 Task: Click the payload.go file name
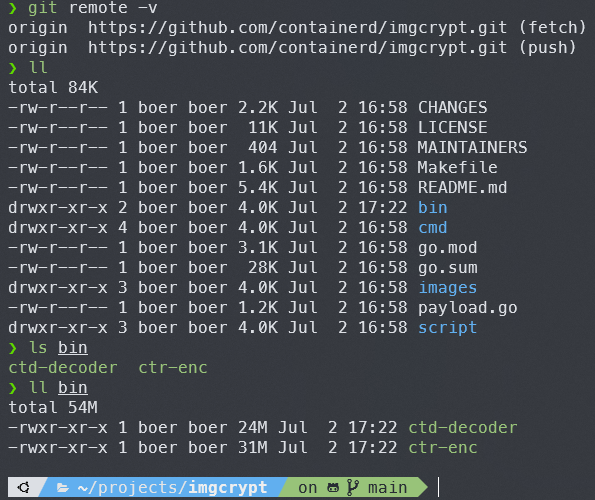(468, 308)
